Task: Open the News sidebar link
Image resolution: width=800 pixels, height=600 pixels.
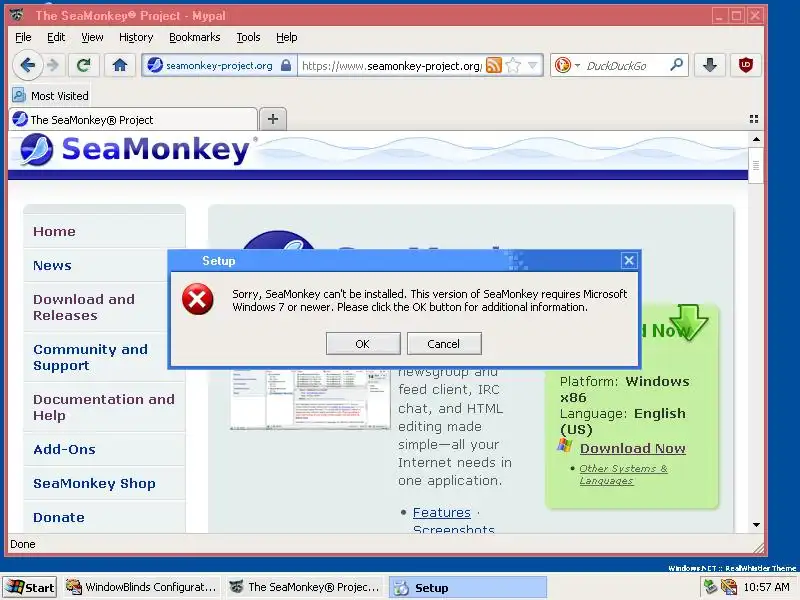Action: click(x=52, y=265)
